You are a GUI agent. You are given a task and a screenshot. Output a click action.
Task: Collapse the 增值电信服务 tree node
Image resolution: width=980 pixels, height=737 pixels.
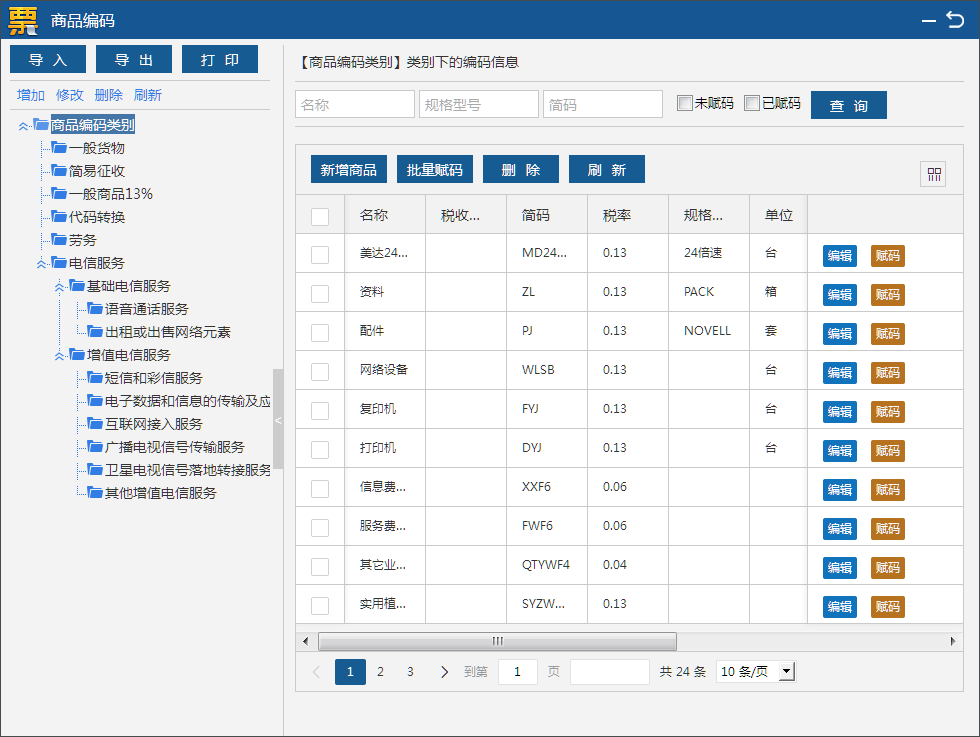pyautogui.click(x=59, y=356)
